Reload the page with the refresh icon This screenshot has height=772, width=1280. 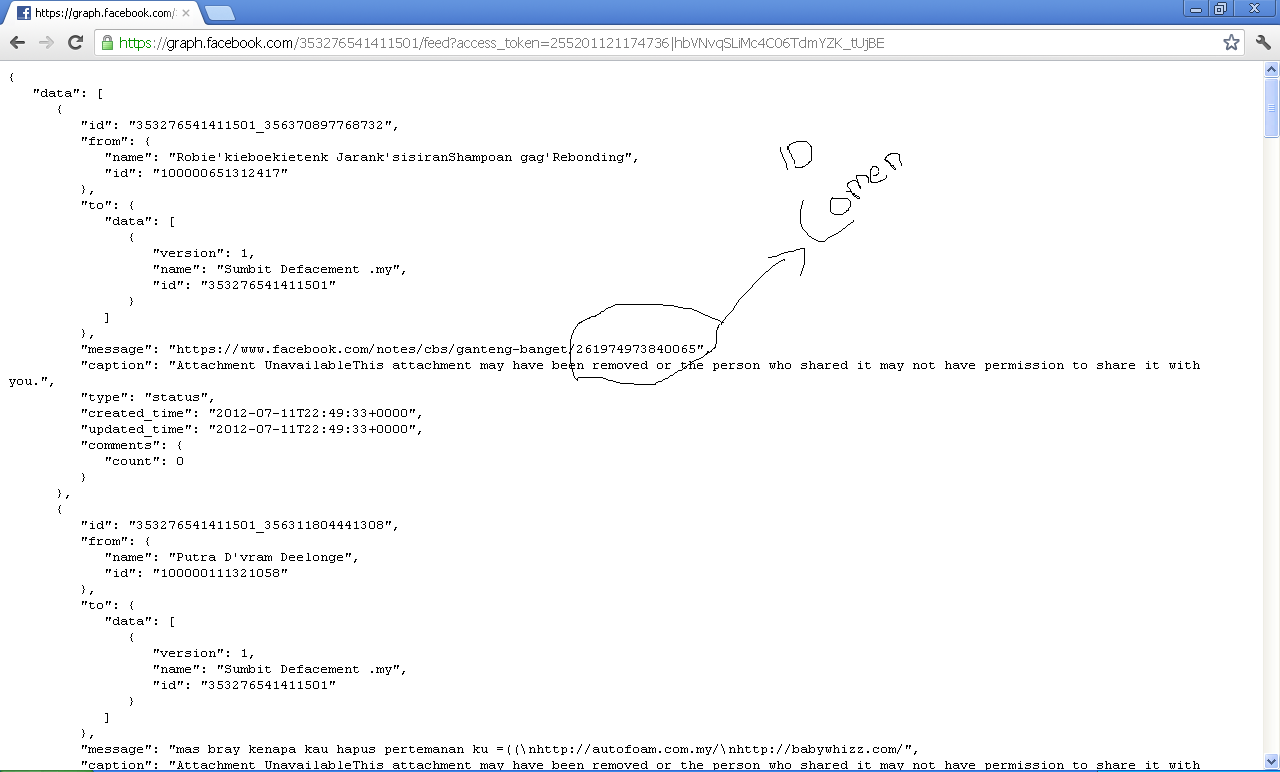point(75,43)
